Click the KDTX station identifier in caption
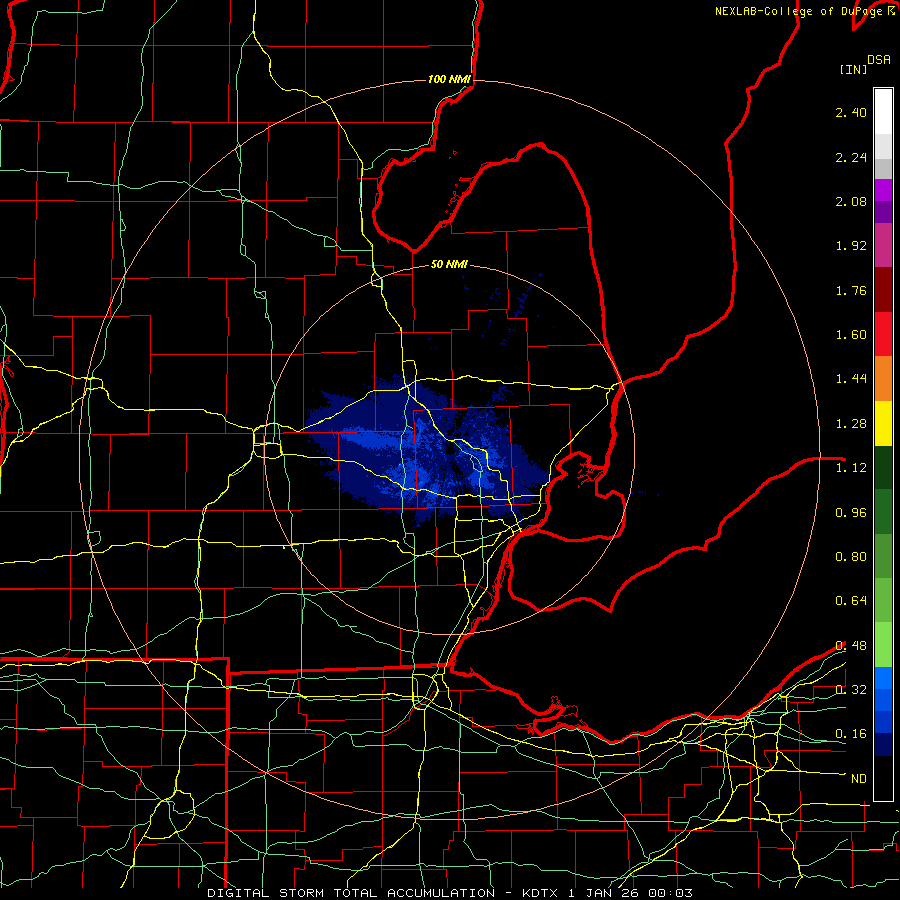Image resolution: width=900 pixels, height=900 pixels. [540, 893]
